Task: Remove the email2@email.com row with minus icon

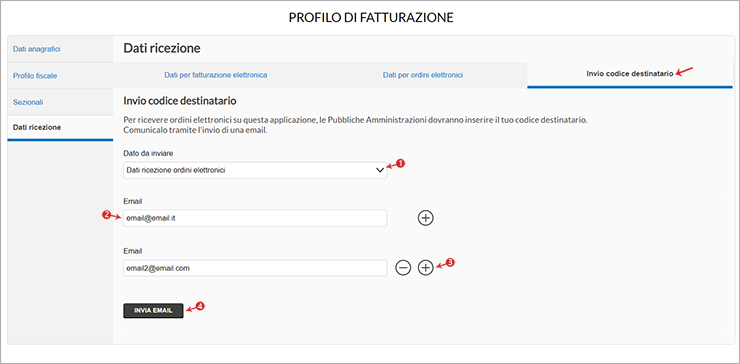Action: pyautogui.click(x=403, y=268)
